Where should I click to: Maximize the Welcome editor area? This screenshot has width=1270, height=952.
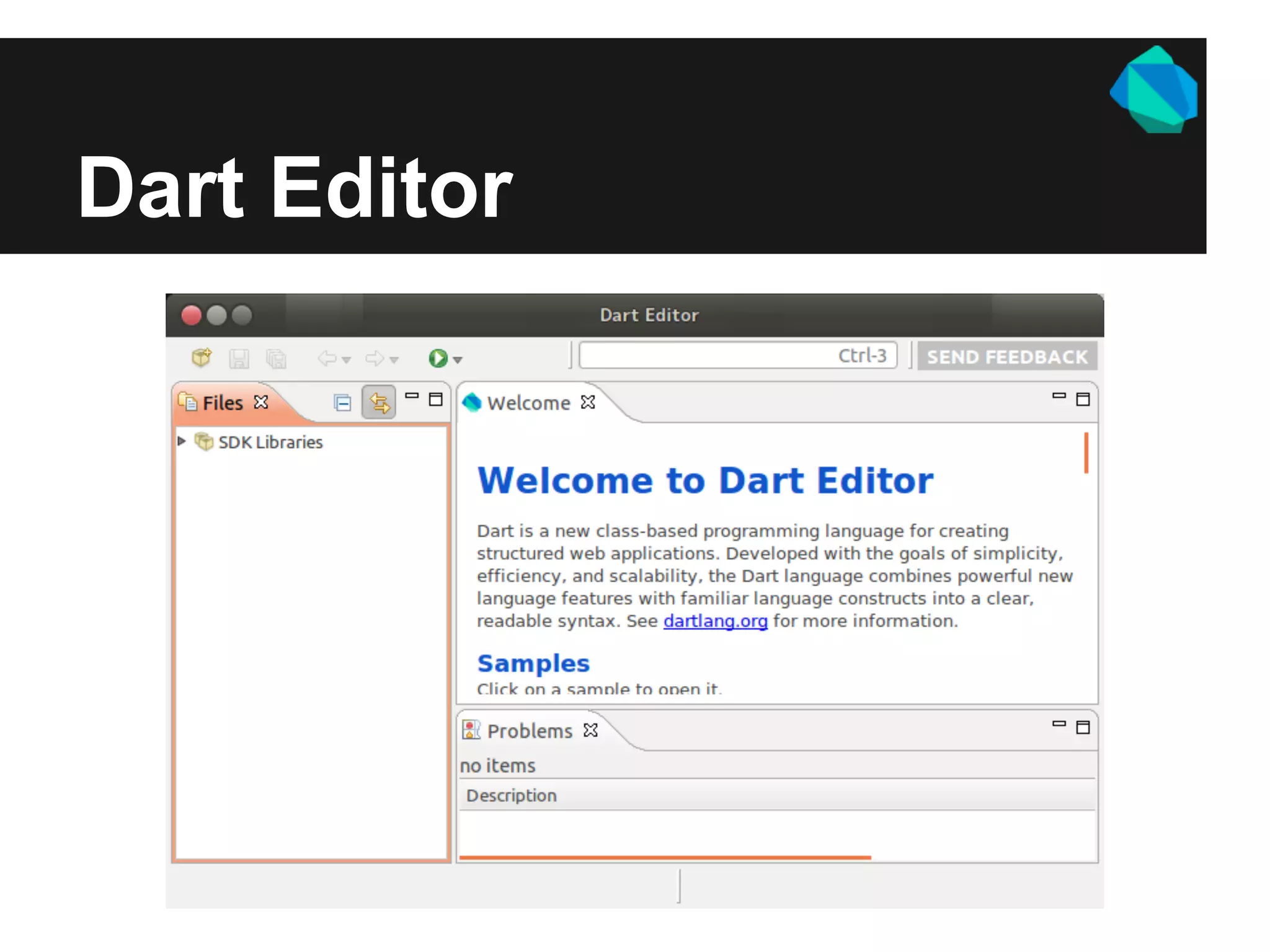[1083, 399]
